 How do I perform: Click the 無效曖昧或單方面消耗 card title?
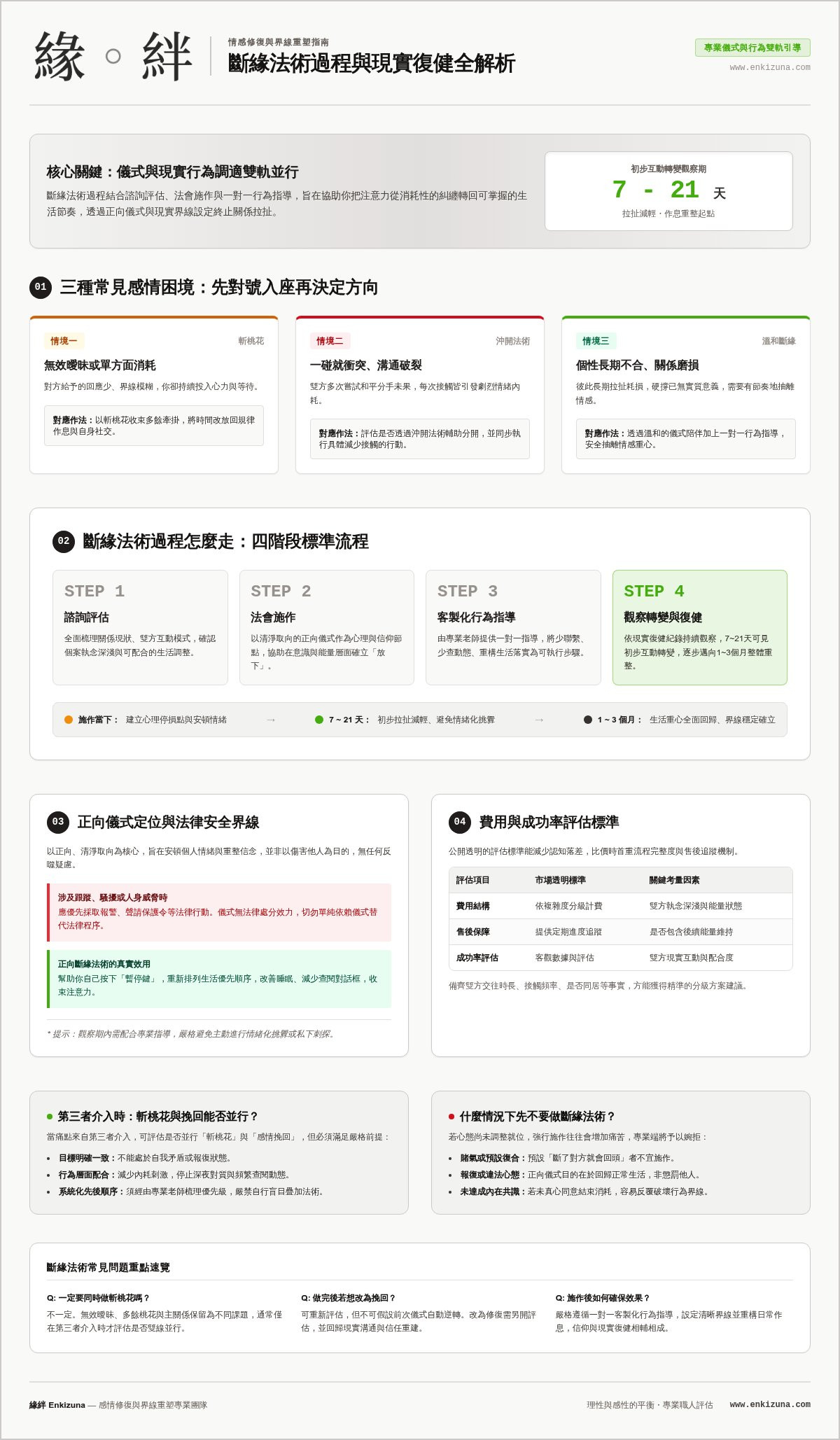(x=100, y=365)
